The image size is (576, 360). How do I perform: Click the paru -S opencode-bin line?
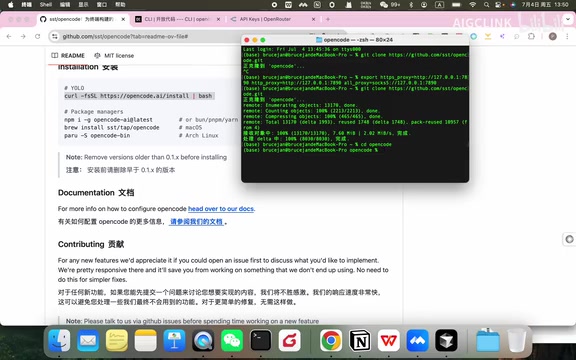tap(97, 135)
